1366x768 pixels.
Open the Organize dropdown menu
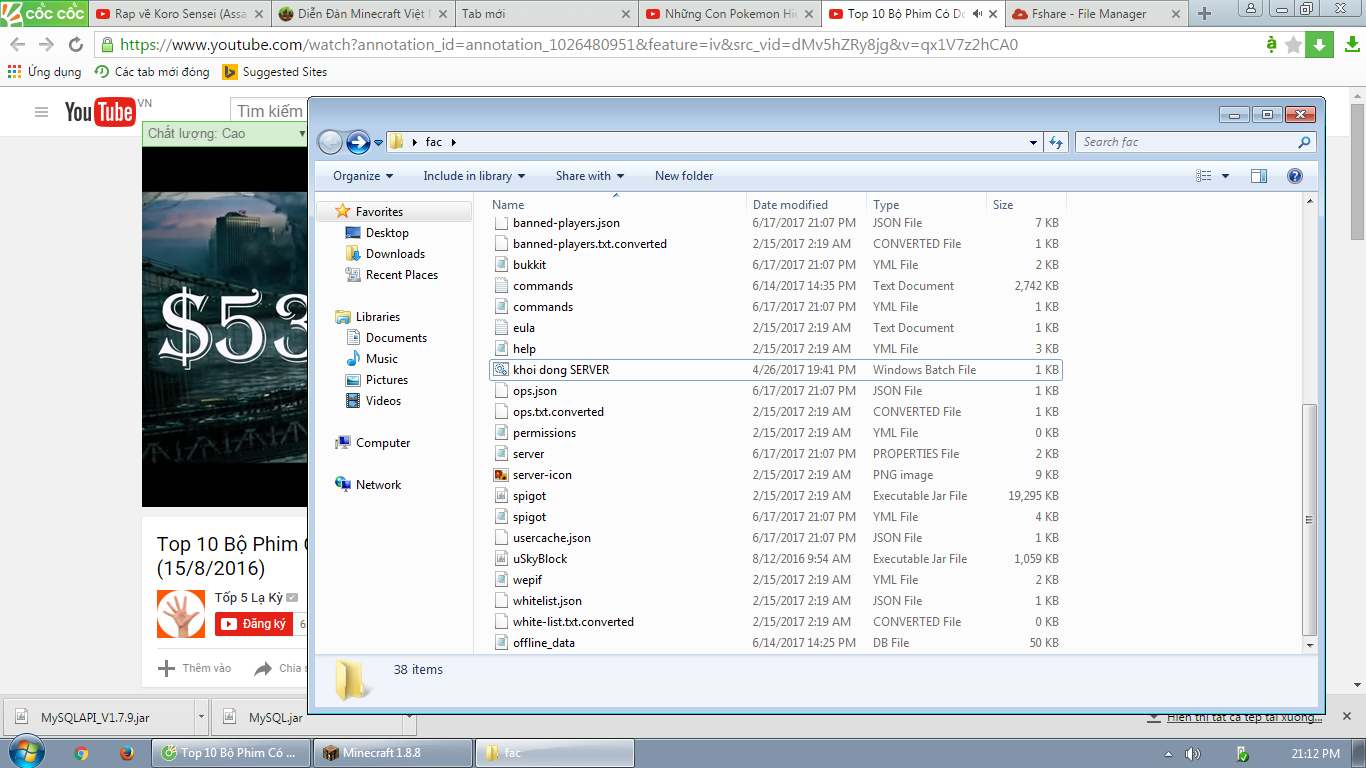click(x=363, y=176)
